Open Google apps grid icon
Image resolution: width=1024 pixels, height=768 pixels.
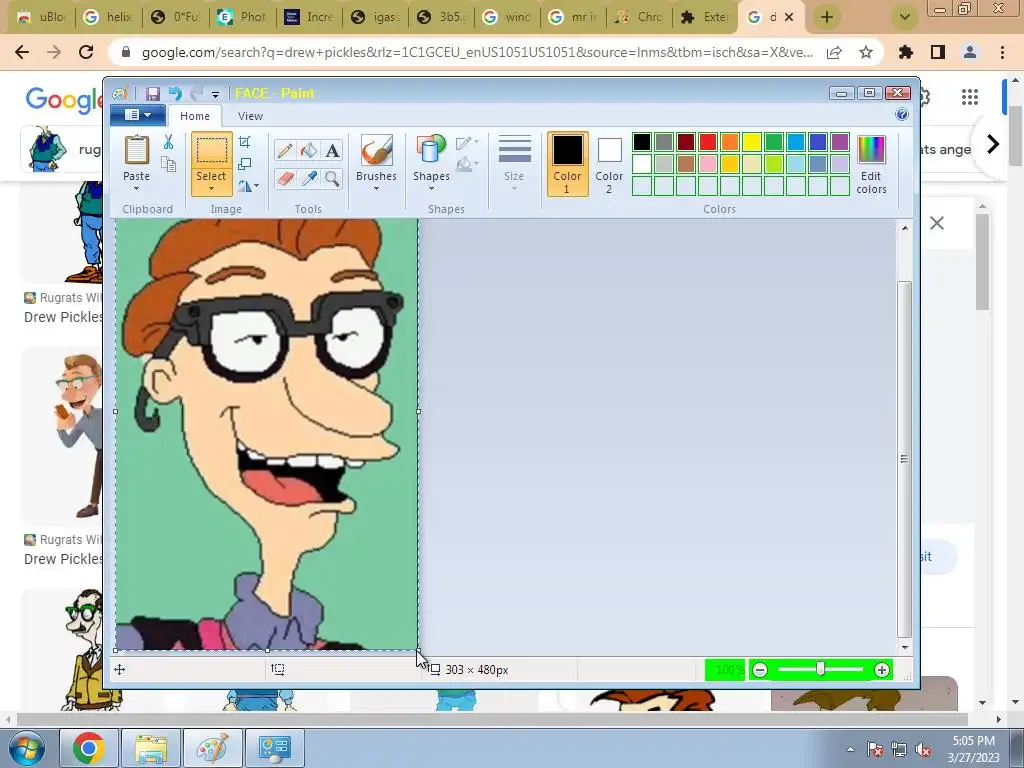tap(970, 97)
